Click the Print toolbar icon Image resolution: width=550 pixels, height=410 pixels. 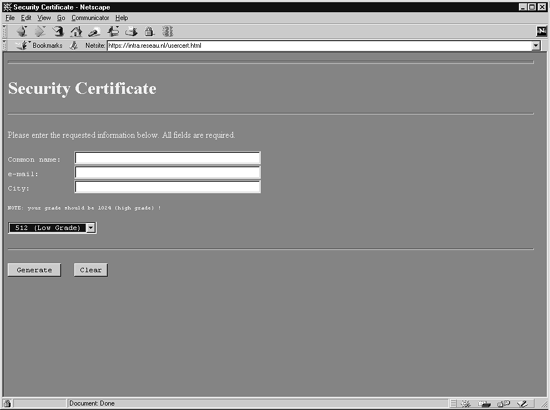[x=131, y=32]
